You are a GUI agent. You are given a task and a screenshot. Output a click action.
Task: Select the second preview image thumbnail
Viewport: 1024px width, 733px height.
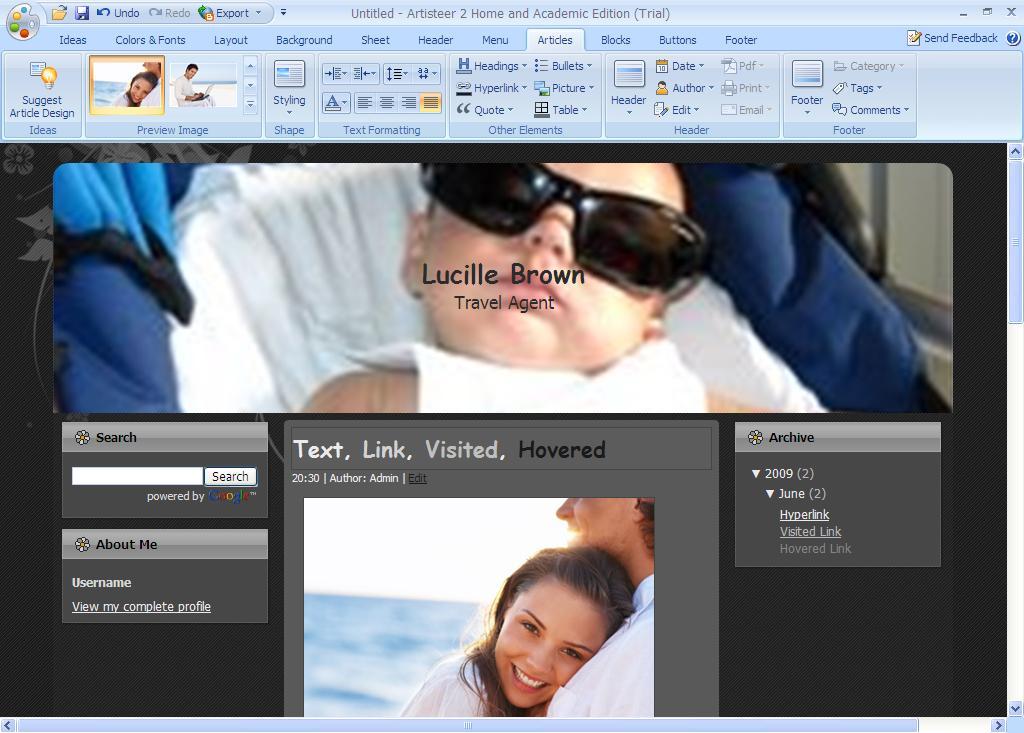click(x=203, y=85)
